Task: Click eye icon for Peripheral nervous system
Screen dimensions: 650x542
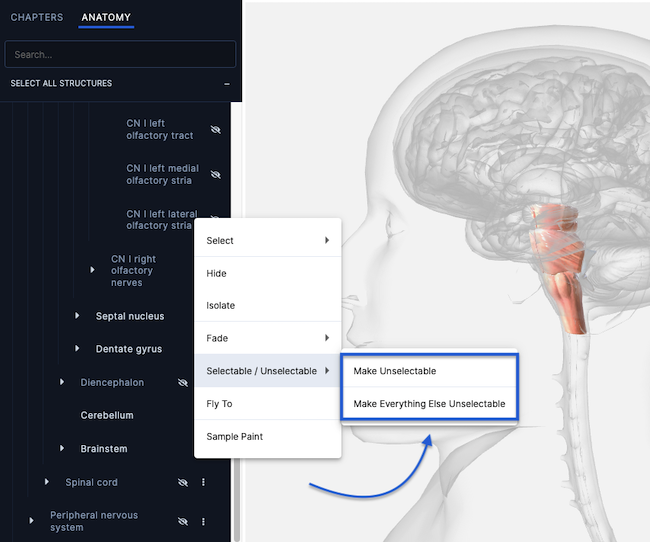Action: pos(182,521)
